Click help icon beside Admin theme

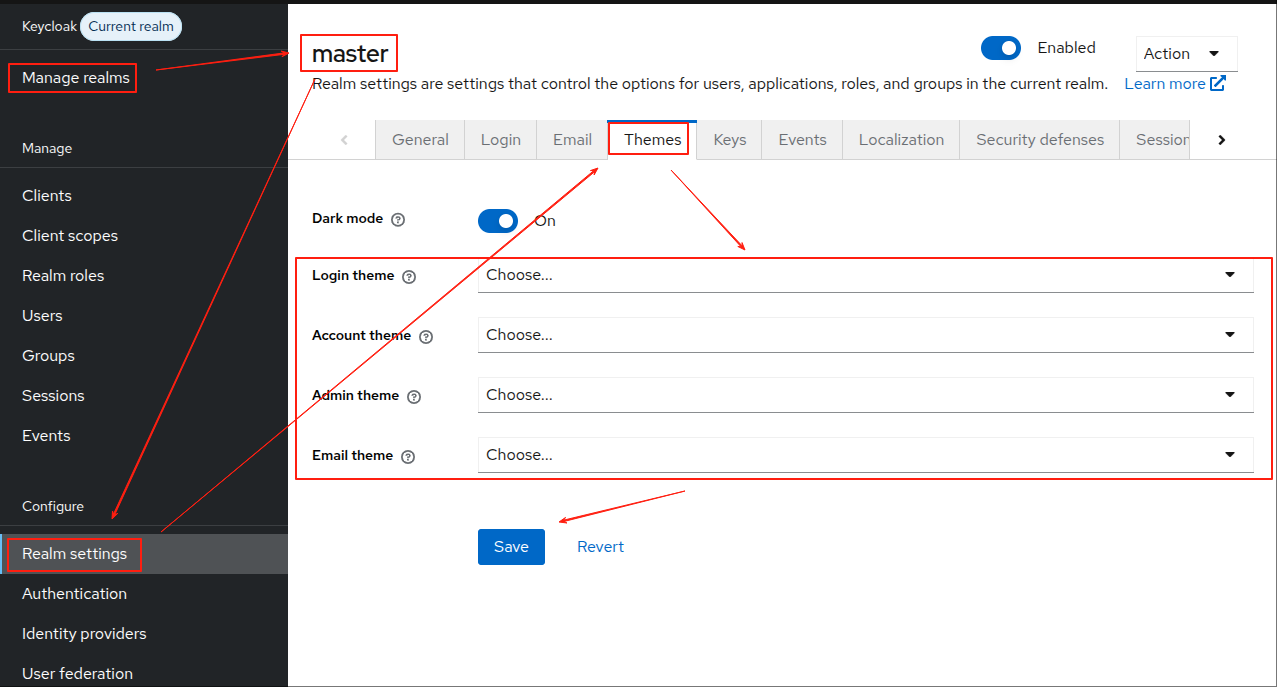tap(414, 397)
